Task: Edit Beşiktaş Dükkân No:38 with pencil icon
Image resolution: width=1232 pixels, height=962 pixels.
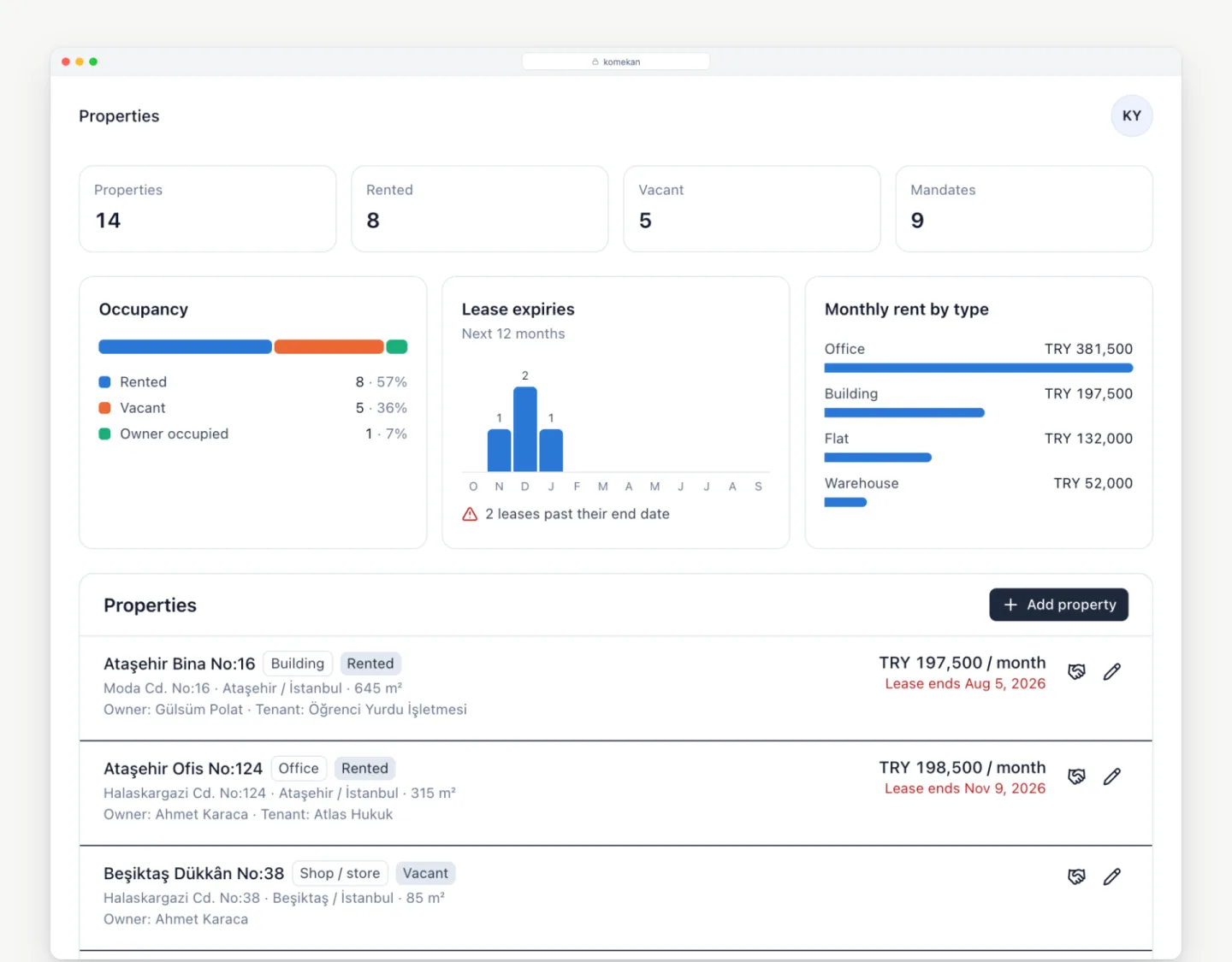Action: coord(1111,876)
